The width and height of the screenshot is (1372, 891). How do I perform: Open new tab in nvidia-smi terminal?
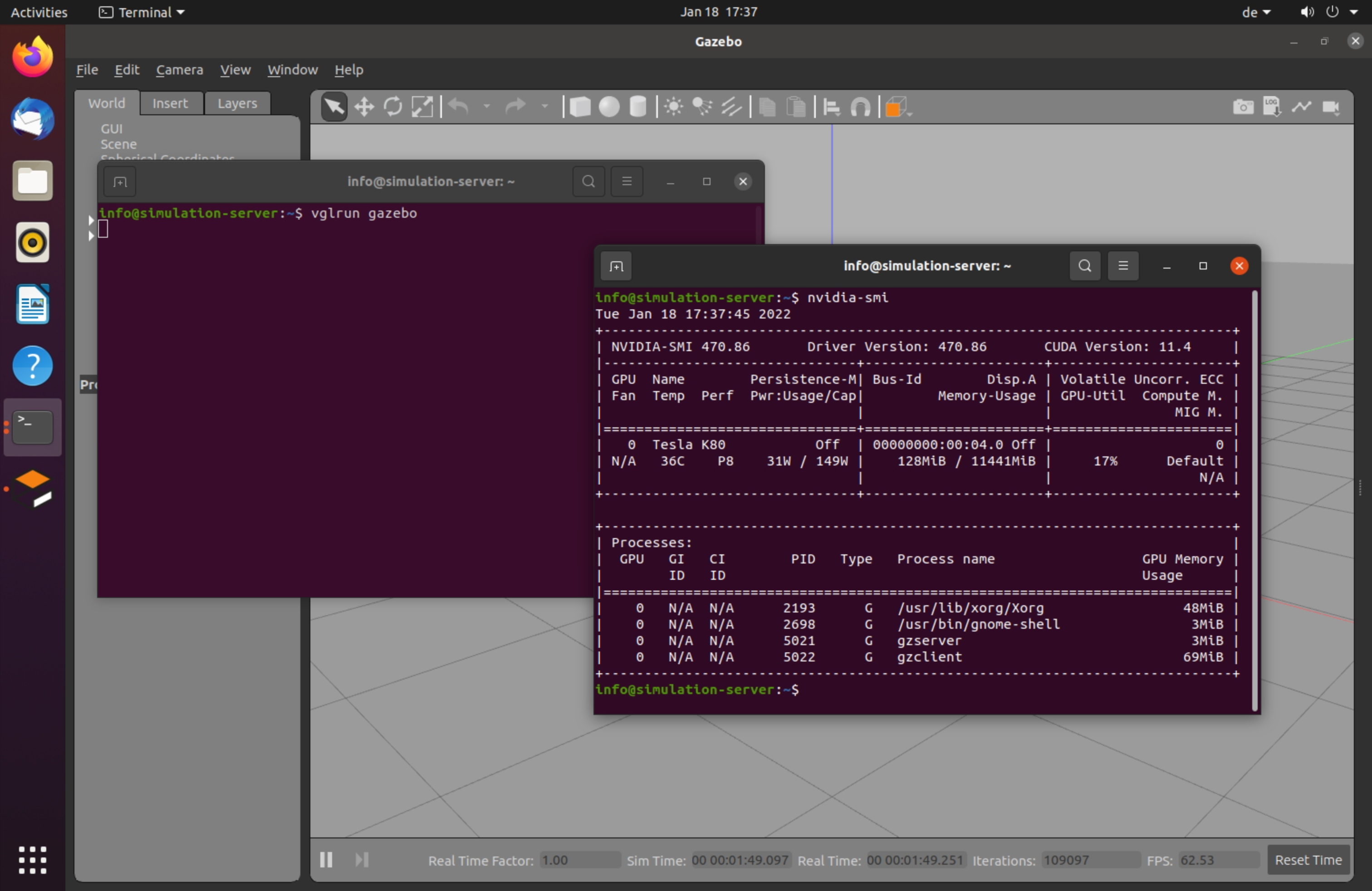pyautogui.click(x=616, y=266)
